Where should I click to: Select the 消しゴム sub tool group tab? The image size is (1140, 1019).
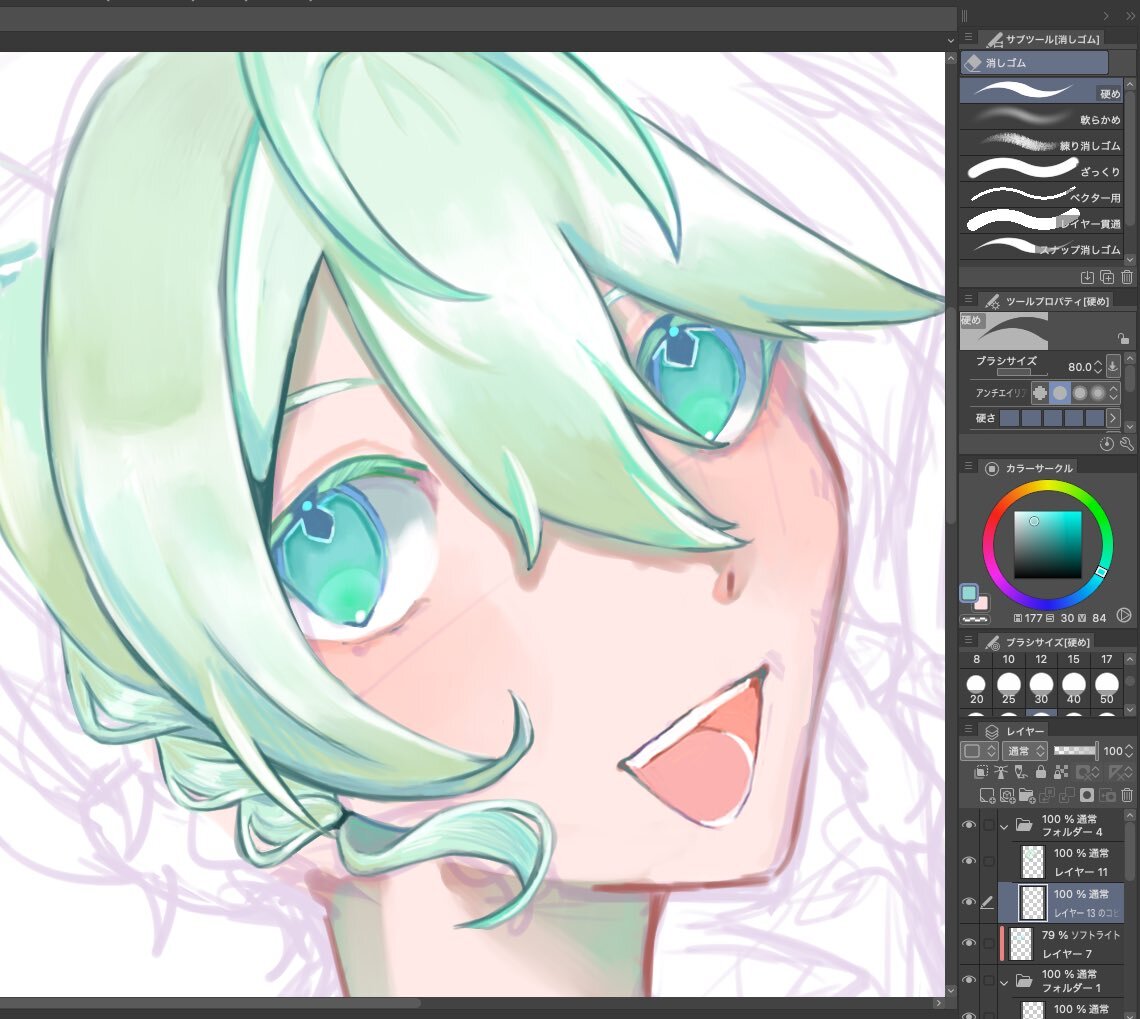coord(1034,63)
